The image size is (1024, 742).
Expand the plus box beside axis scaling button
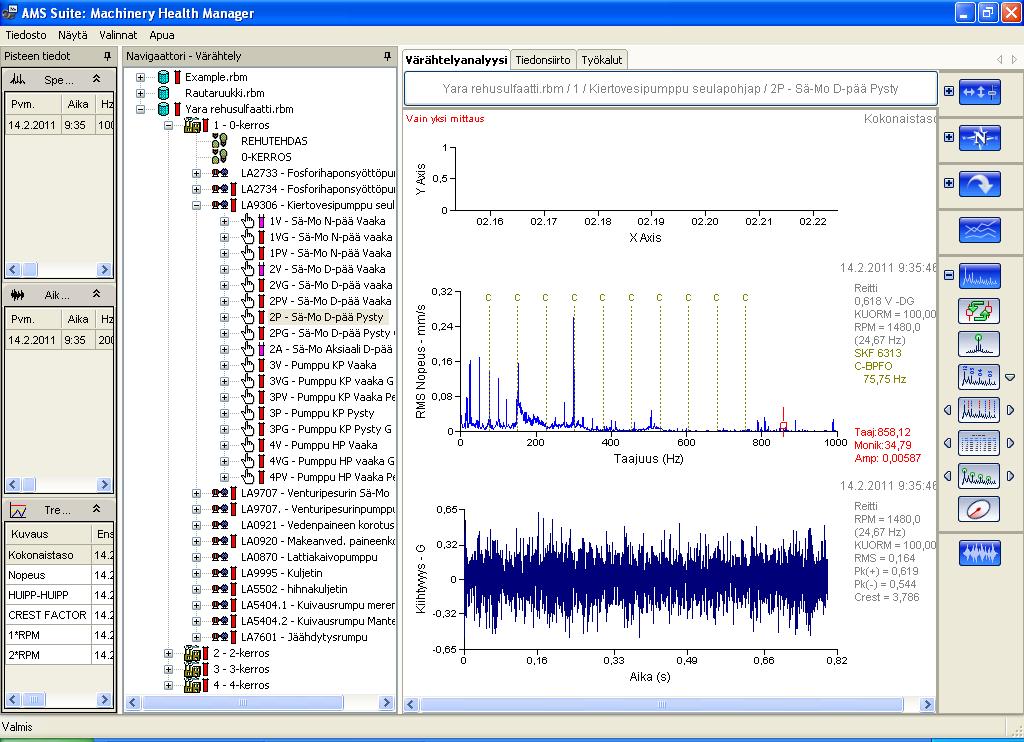pyautogui.click(x=949, y=91)
